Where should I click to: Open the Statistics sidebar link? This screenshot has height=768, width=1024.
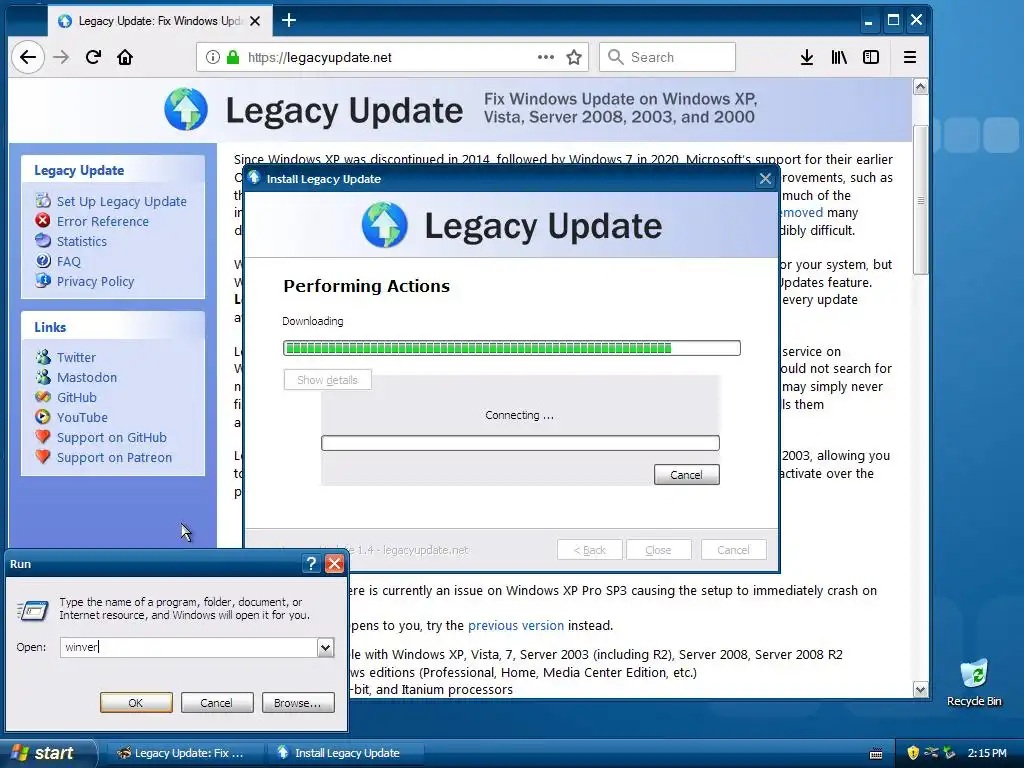tap(82, 242)
